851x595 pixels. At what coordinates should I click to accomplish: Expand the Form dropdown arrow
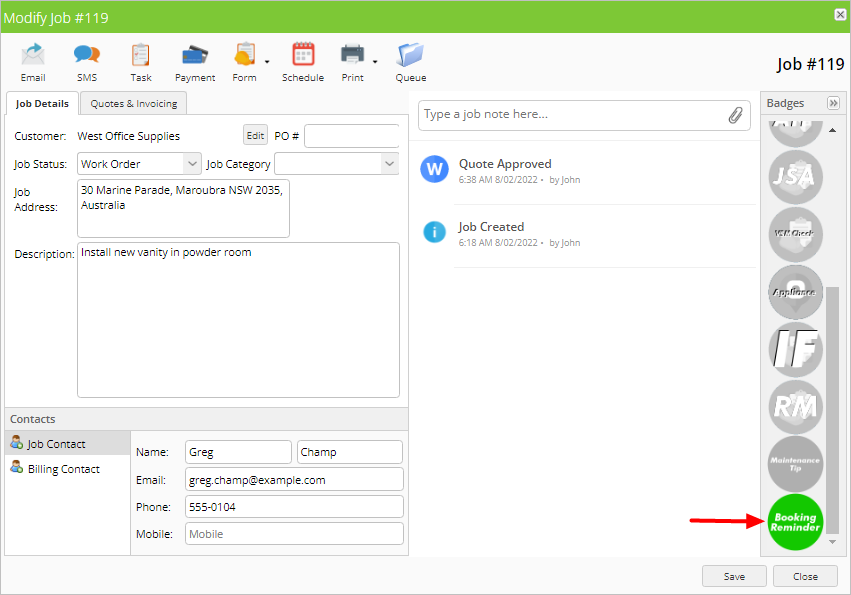click(267, 62)
